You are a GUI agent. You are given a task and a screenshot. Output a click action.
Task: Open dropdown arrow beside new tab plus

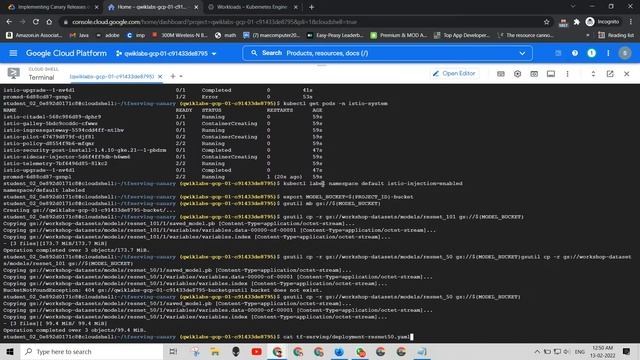click(181, 76)
